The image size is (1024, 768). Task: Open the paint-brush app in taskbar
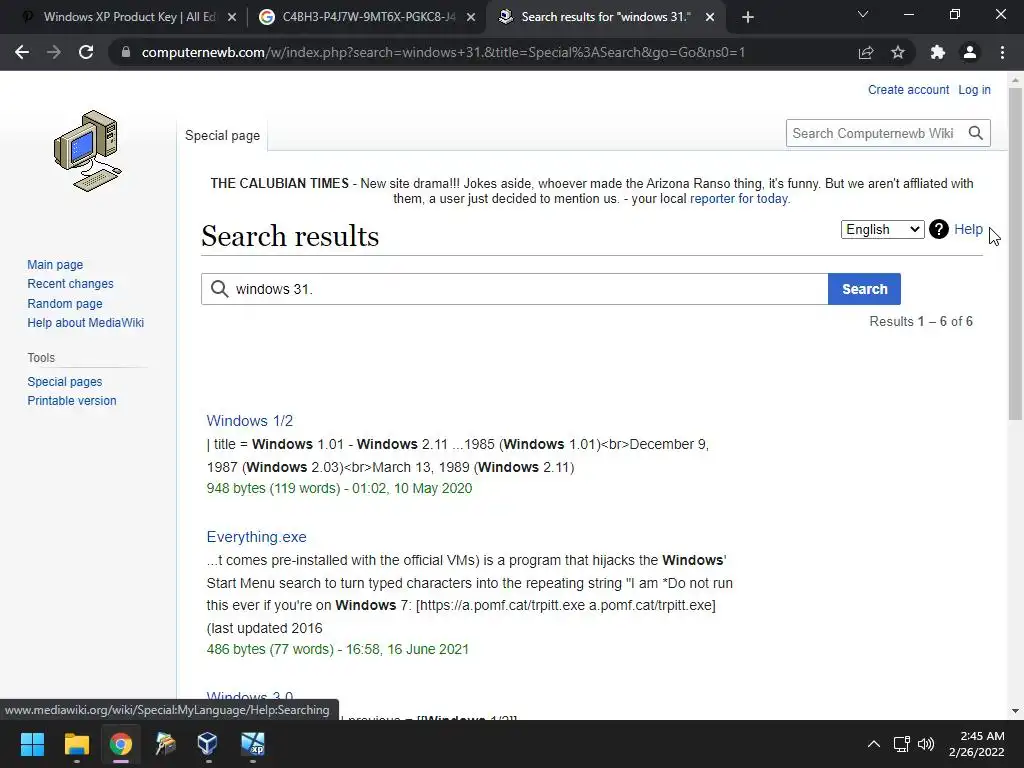coord(165,744)
